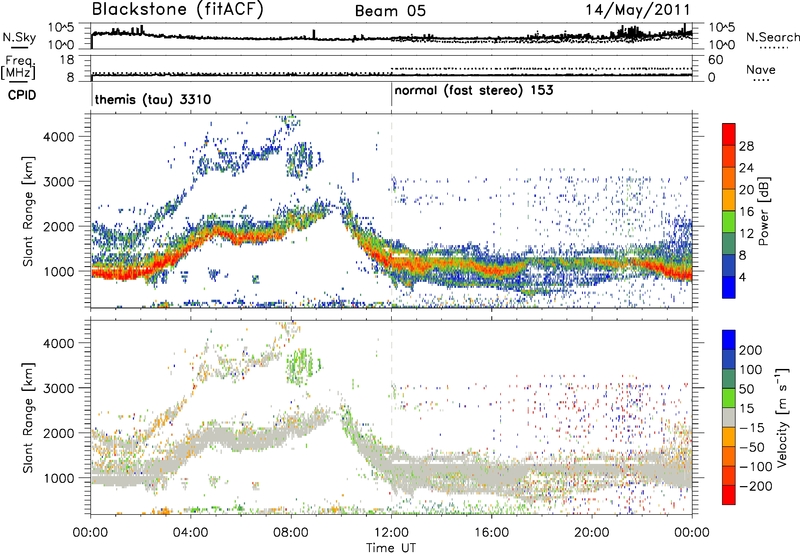Click the "12:00" time tick label
800x554 pixels.
click(x=391, y=533)
